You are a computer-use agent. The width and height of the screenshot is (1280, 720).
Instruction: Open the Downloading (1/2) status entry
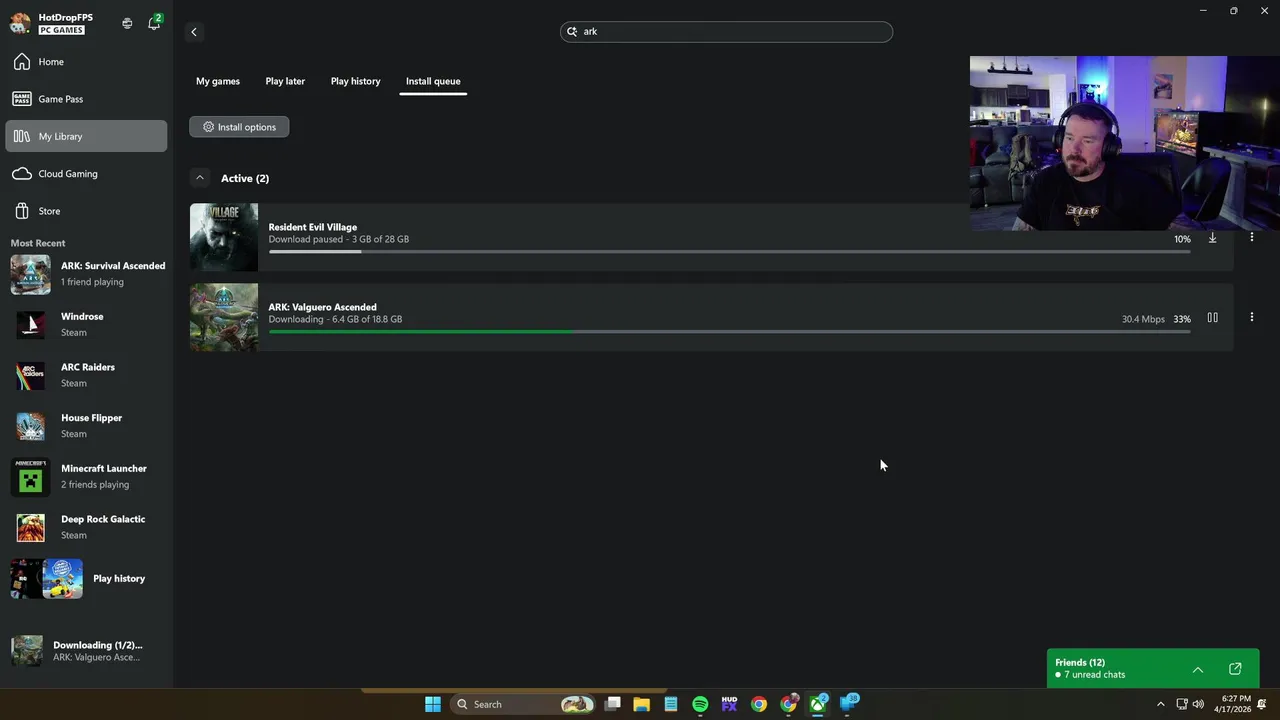pos(86,651)
